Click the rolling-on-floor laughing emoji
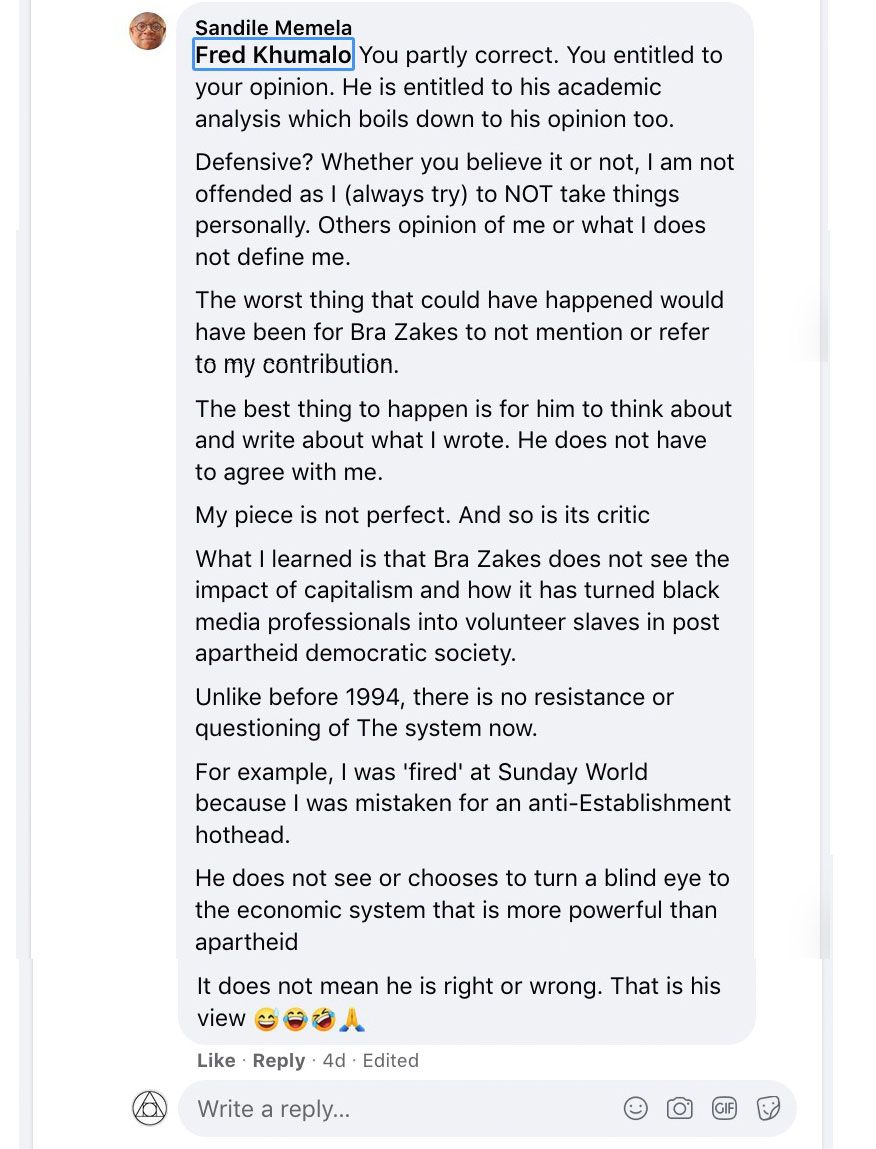Viewport: 876px width, 1149px height. pos(323,1019)
